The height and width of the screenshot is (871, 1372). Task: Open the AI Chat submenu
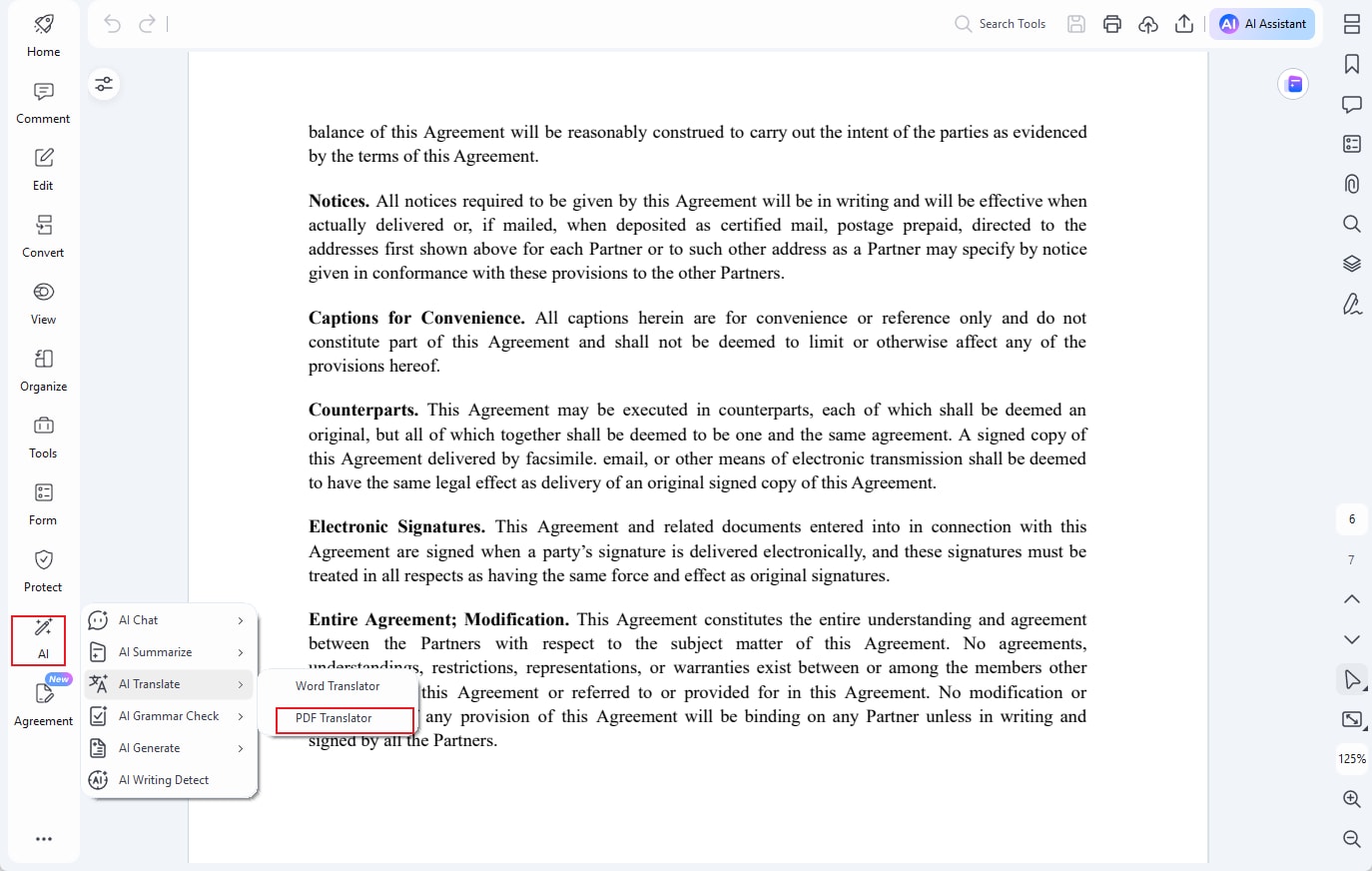pos(168,620)
